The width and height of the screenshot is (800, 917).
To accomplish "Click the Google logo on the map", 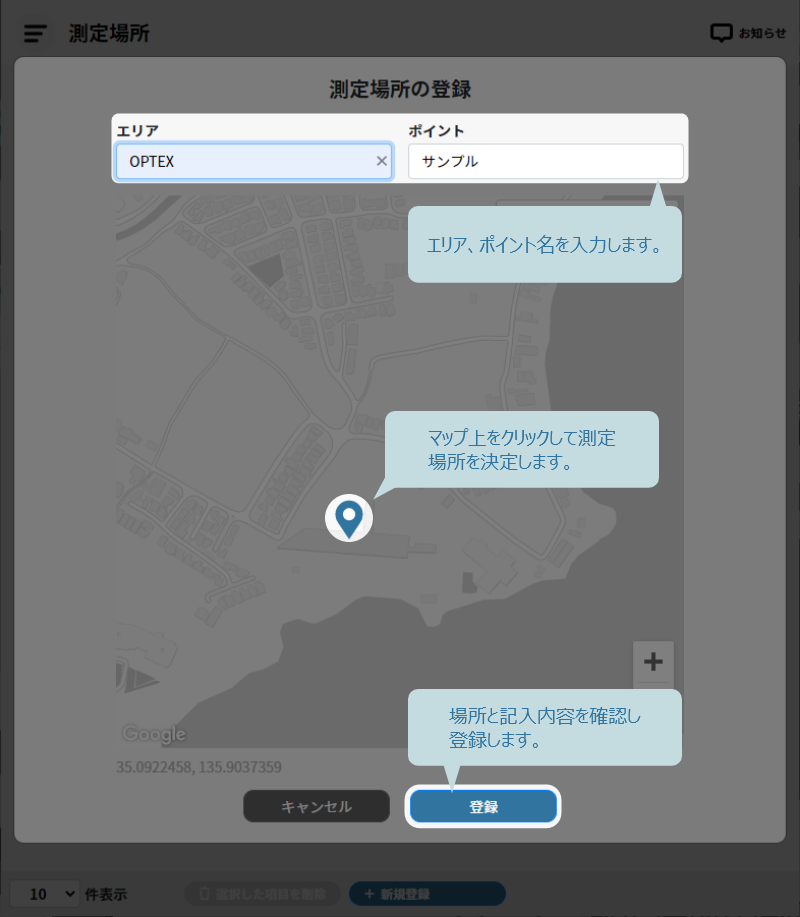I will tap(154, 735).
